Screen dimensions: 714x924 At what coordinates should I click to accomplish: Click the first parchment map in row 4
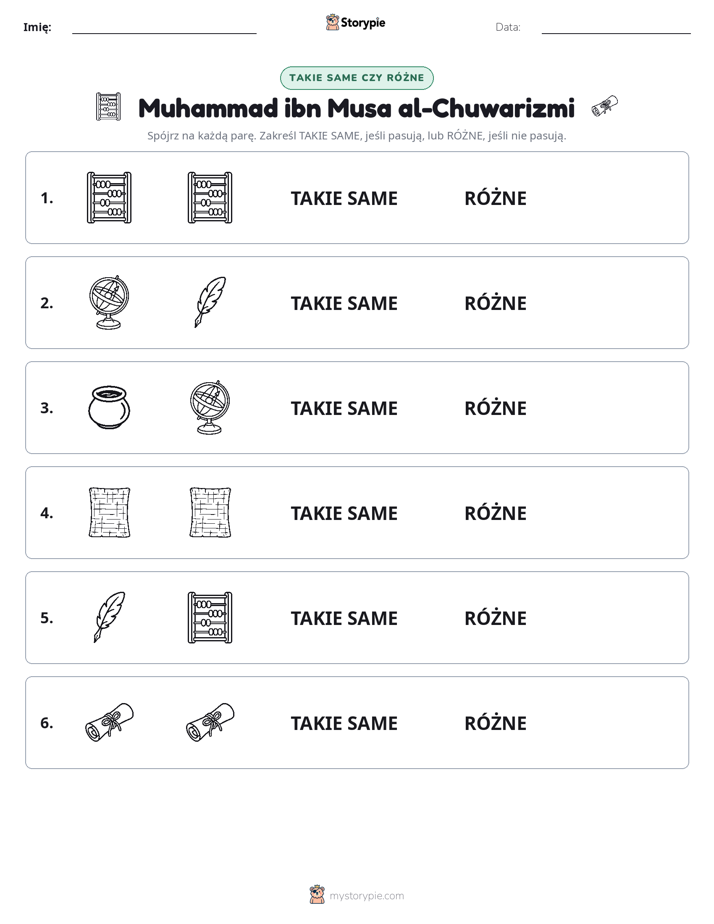click(109, 512)
